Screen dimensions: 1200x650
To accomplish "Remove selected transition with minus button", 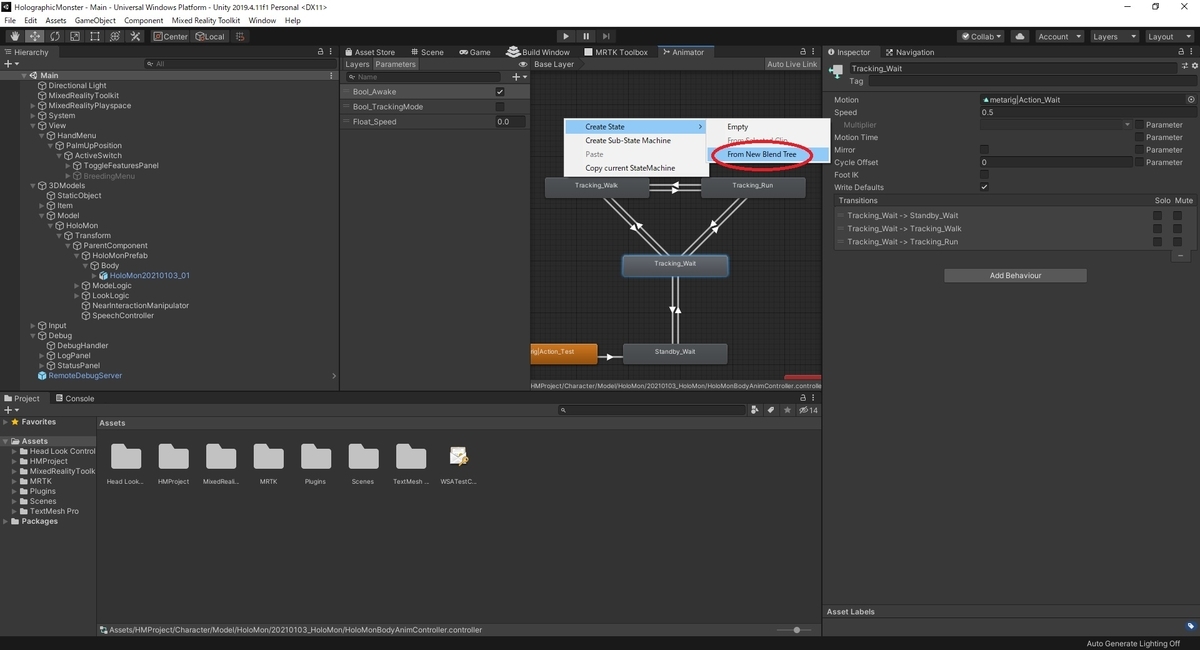I will [x=1182, y=256].
